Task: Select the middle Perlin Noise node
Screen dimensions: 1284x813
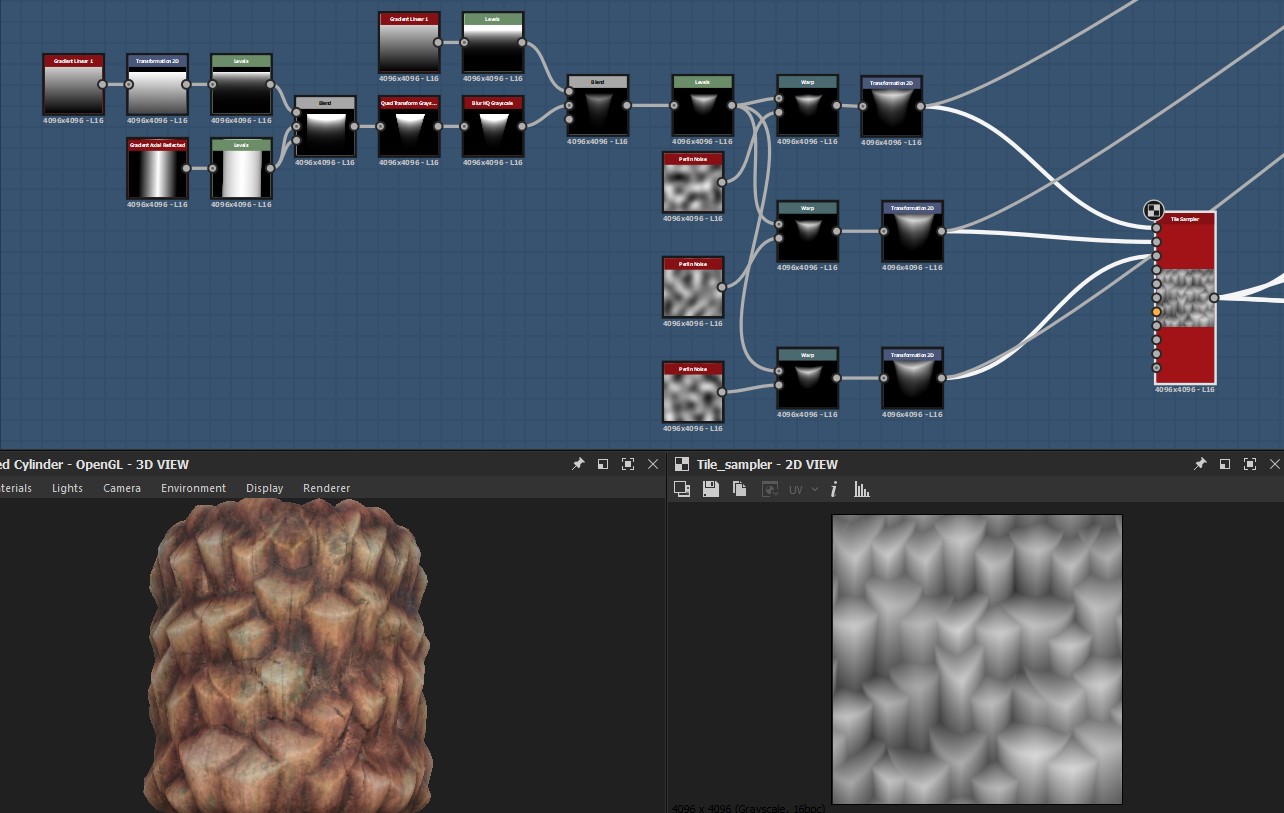Action: [693, 287]
